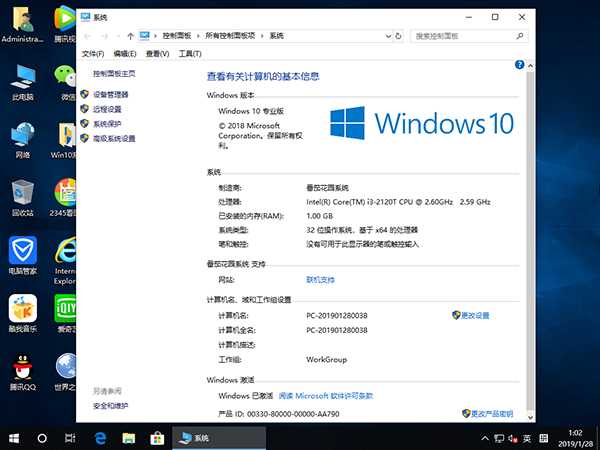Click the IME keyboard tray icon
Screen dimensions: 600x450
(543, 438)
